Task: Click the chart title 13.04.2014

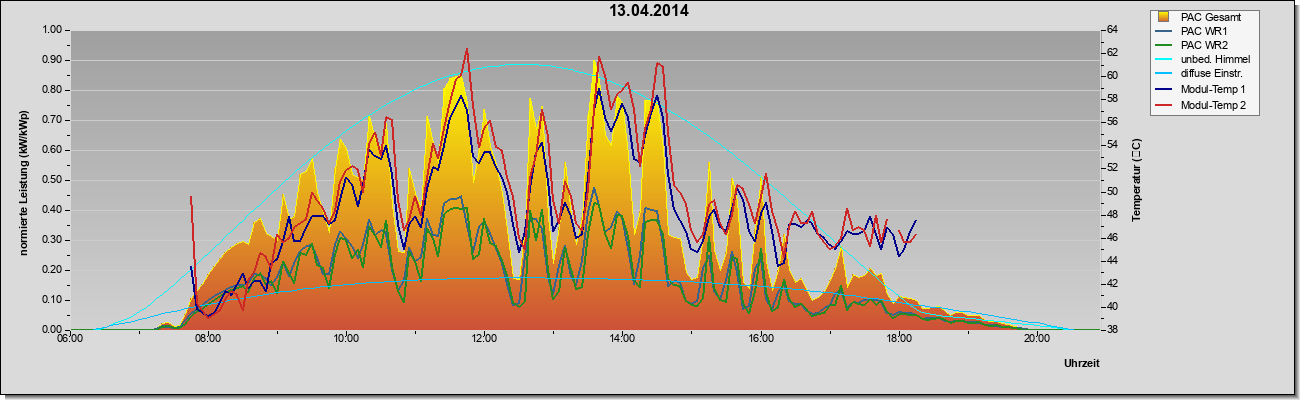Action: point(650,11)
